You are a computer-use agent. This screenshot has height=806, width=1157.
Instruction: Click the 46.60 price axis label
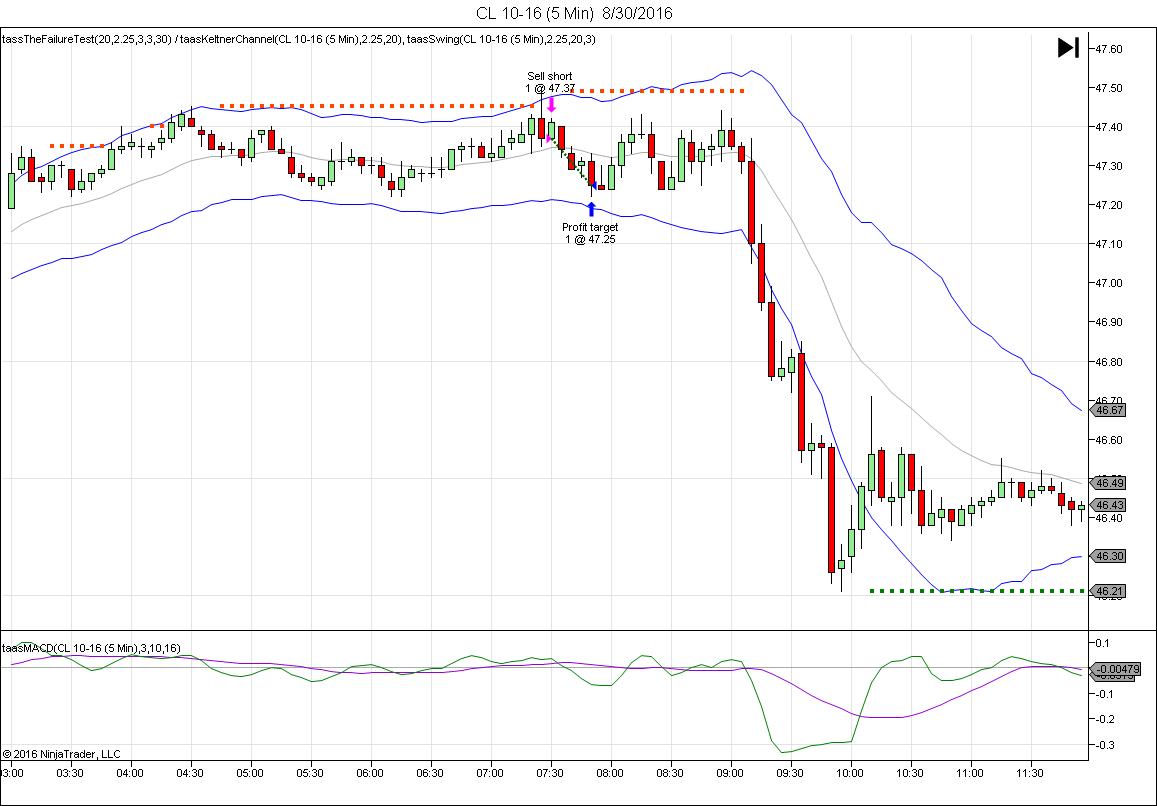[x=1108, y=440]
